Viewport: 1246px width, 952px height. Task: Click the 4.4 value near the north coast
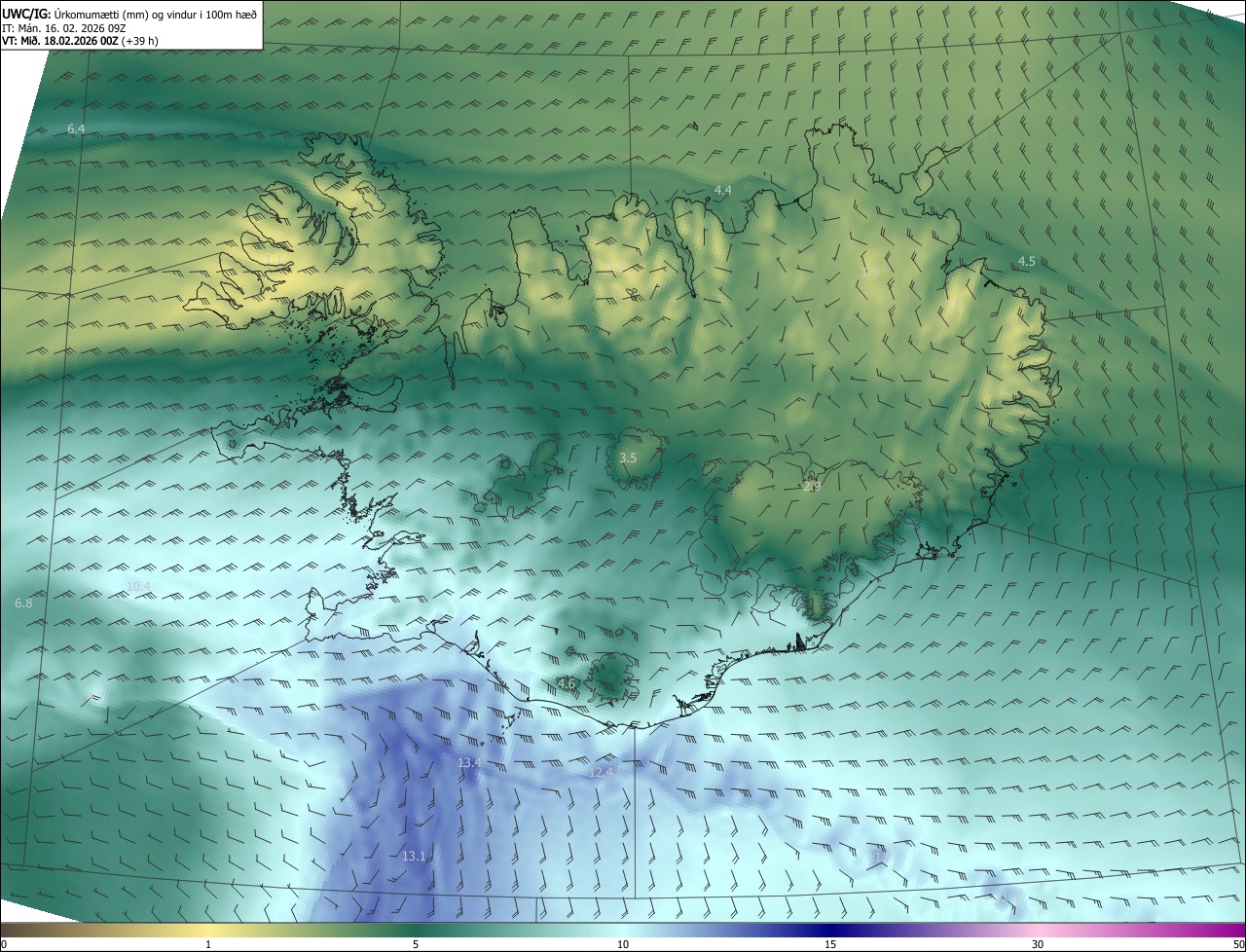coord(722,190)
